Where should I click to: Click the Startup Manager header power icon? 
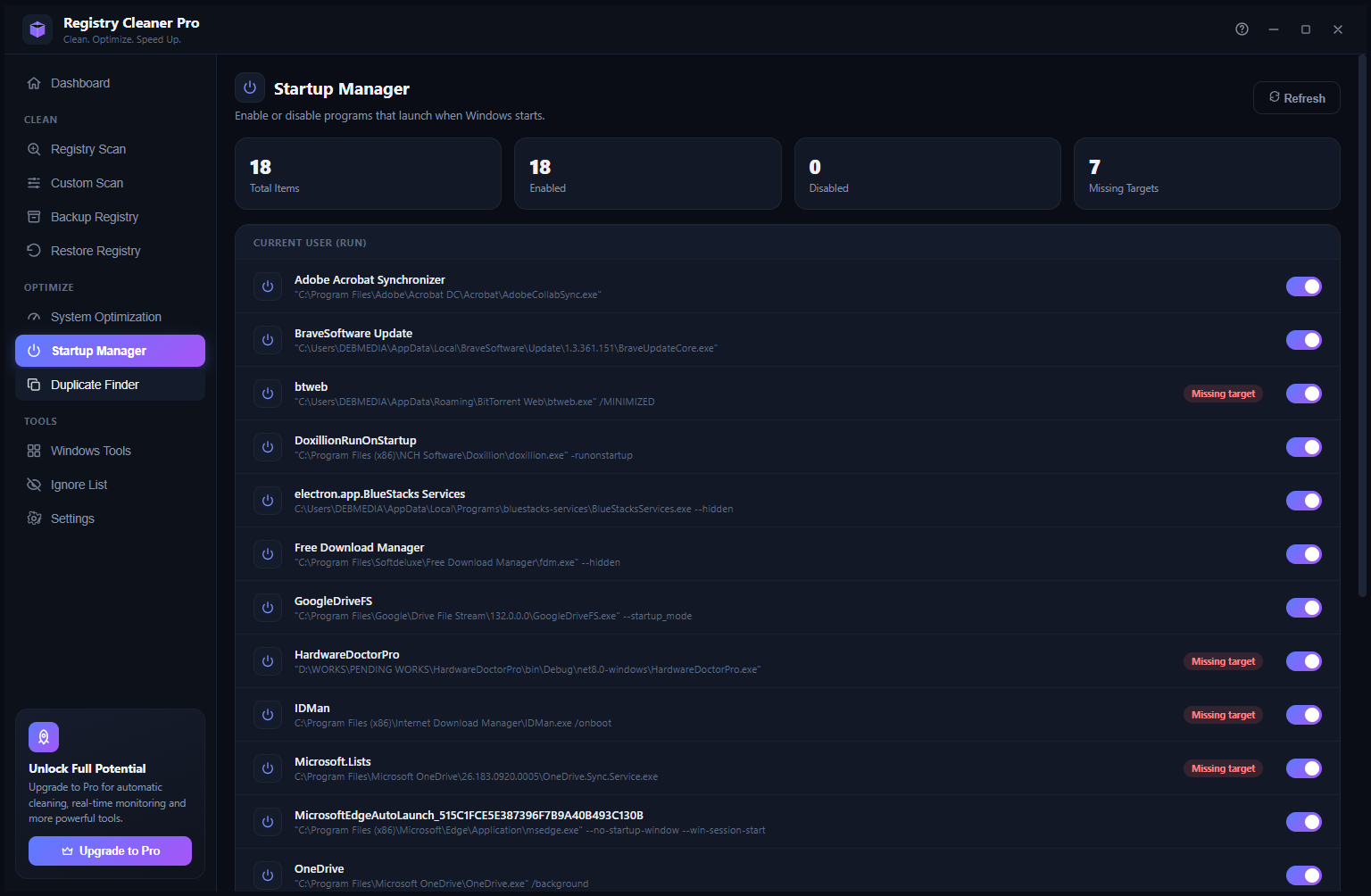(250, 87)
